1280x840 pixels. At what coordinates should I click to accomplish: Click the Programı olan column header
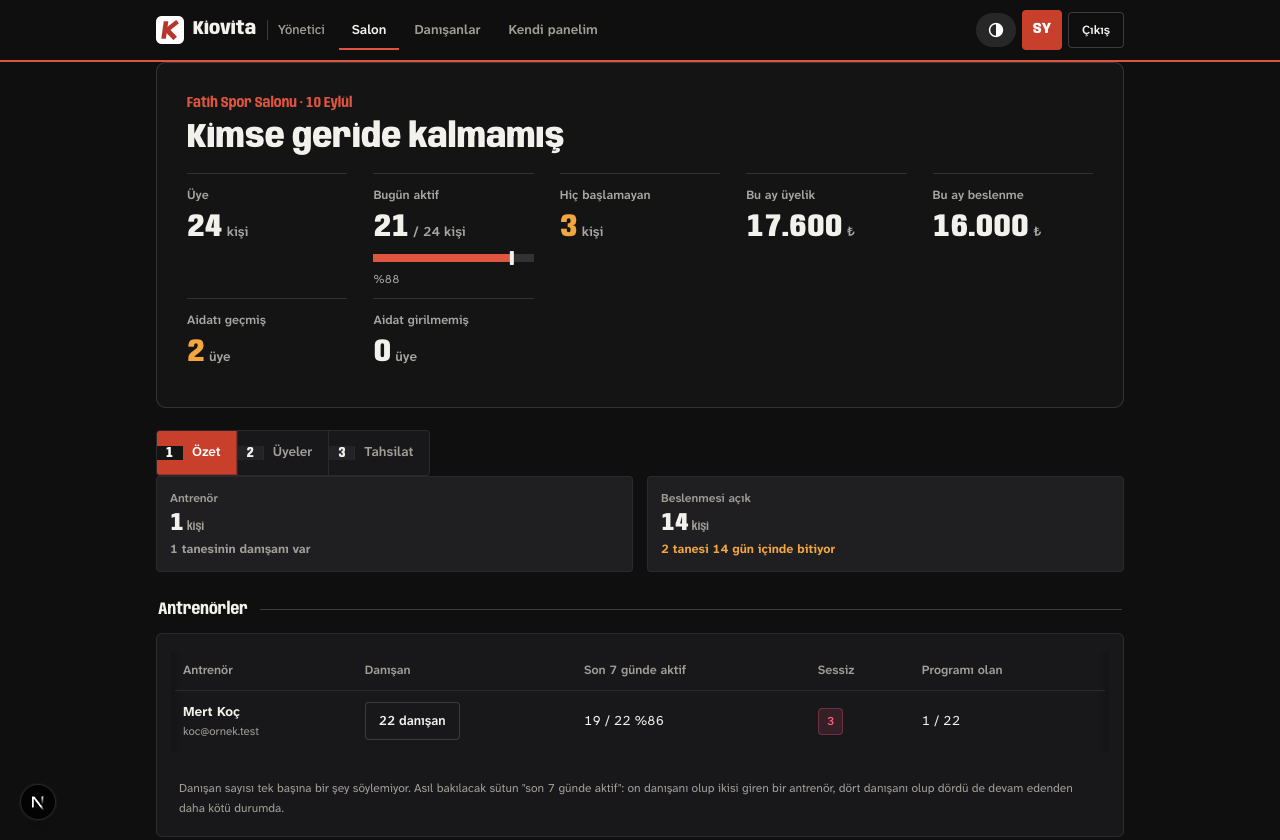click(962, 670)
